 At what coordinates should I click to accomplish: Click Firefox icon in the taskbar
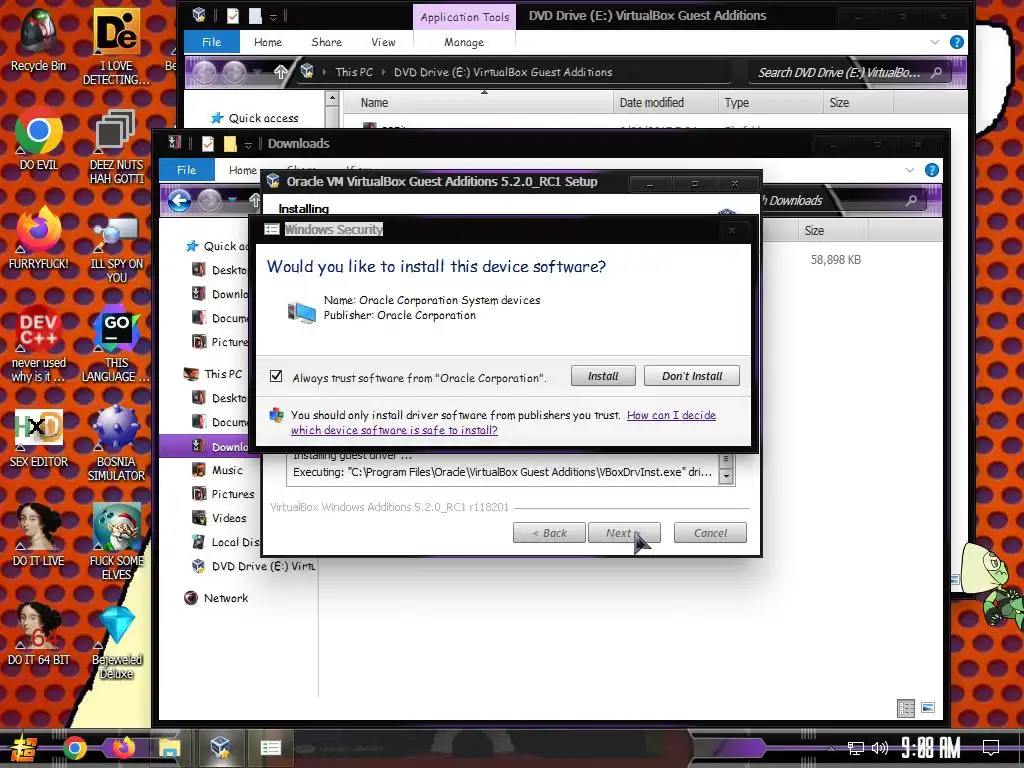point(123,748)
